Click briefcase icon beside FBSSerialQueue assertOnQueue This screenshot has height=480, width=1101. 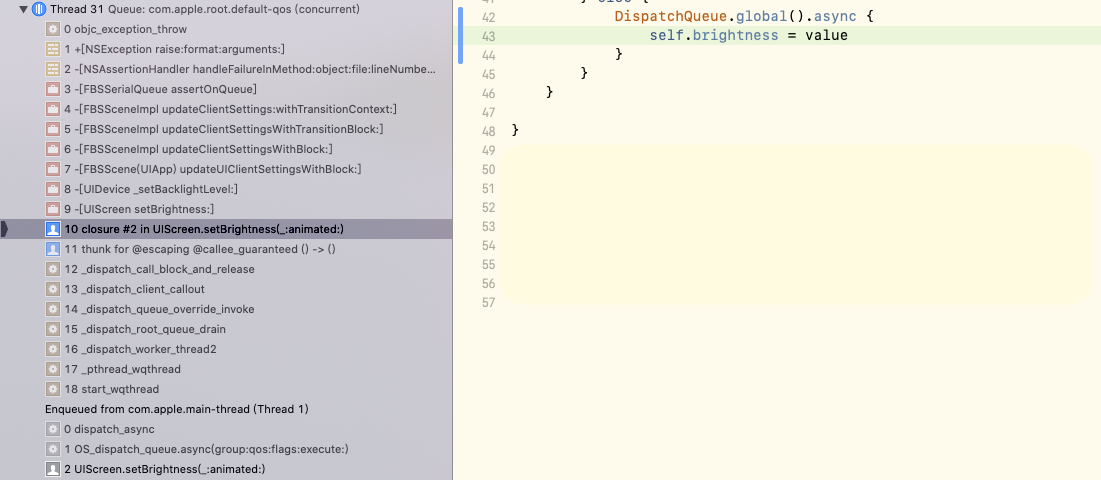(53, 89)
